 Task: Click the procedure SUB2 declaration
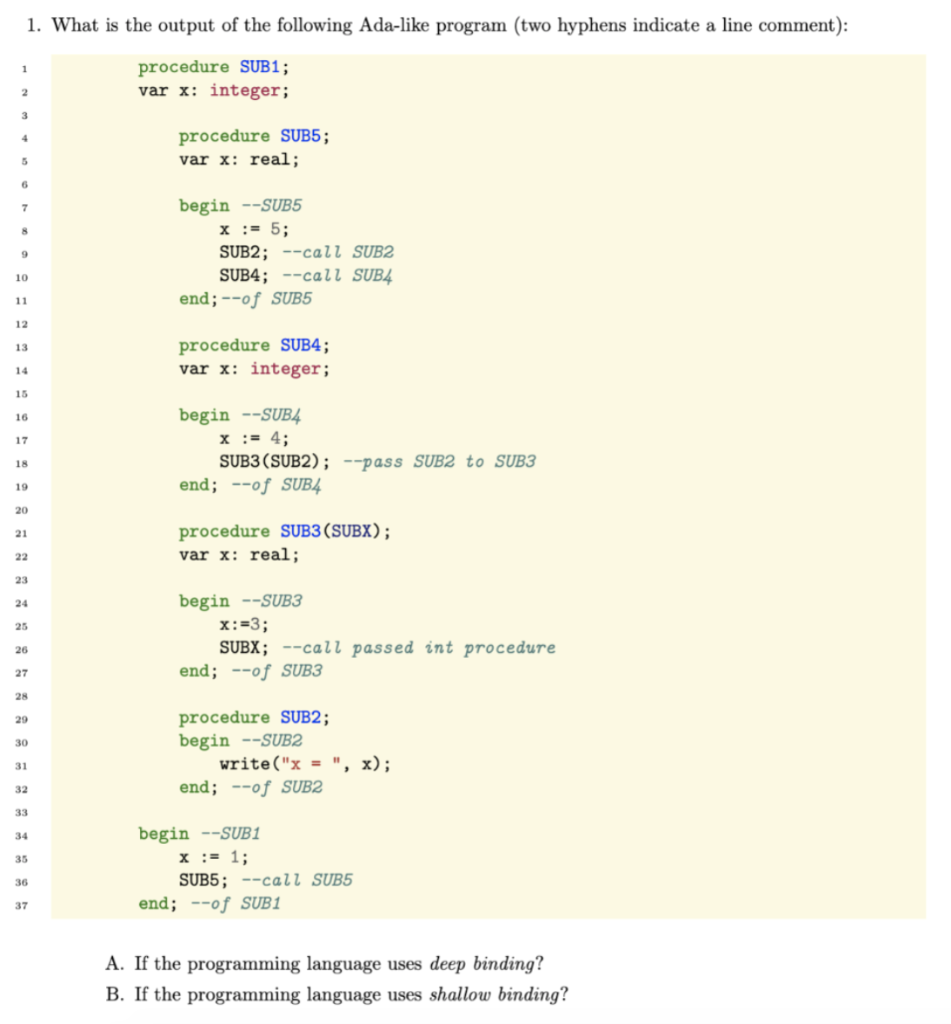point(255,717)
